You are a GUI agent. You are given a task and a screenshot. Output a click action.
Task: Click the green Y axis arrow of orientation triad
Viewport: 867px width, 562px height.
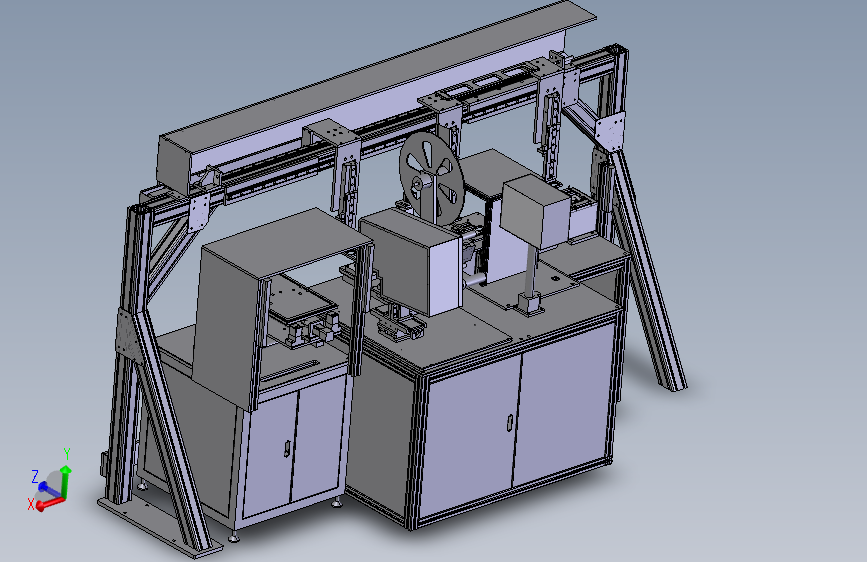[x=66, y=480]
